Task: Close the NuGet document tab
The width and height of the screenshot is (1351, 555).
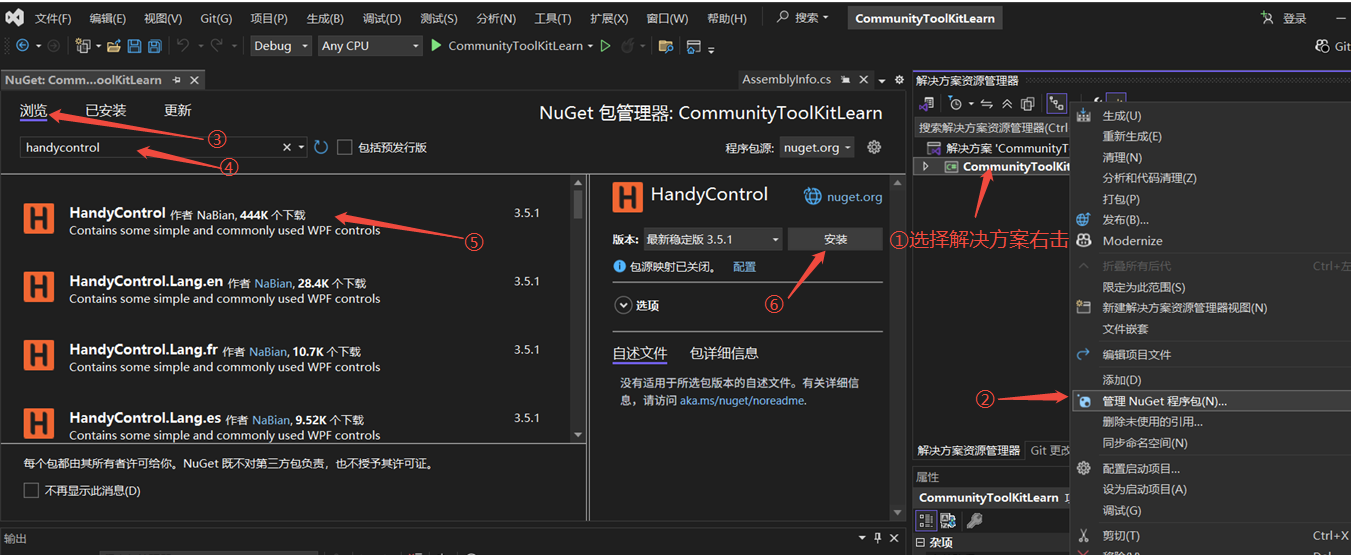Action: [194, 80]
